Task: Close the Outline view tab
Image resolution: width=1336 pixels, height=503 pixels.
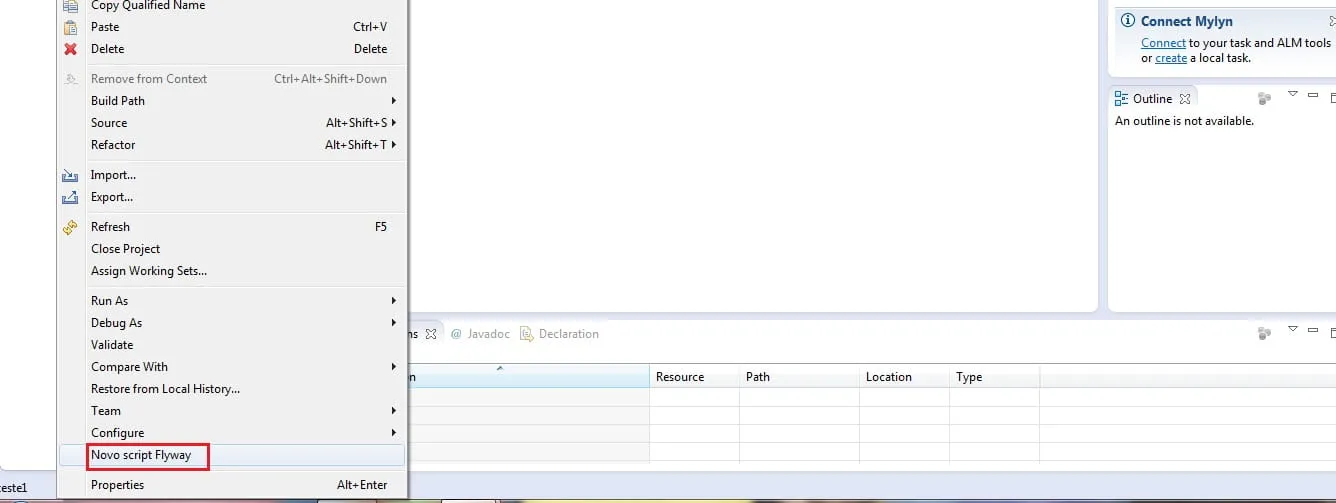Action: (x=1185, y=99)
